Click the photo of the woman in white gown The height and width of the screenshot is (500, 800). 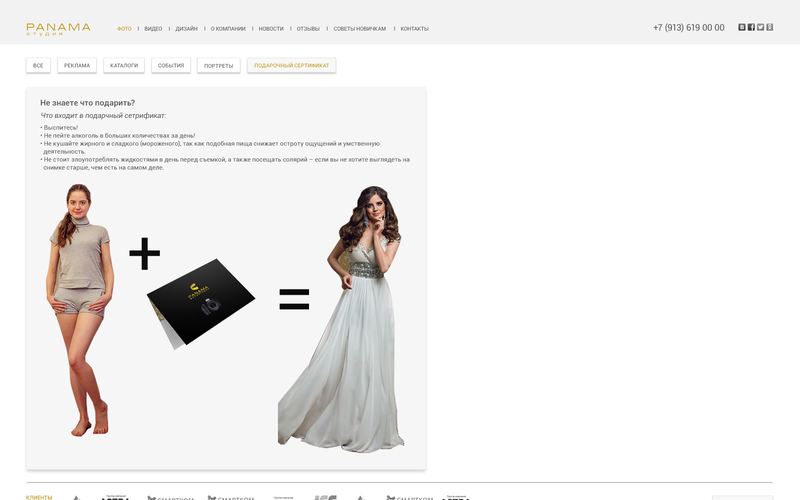point(341,318)
